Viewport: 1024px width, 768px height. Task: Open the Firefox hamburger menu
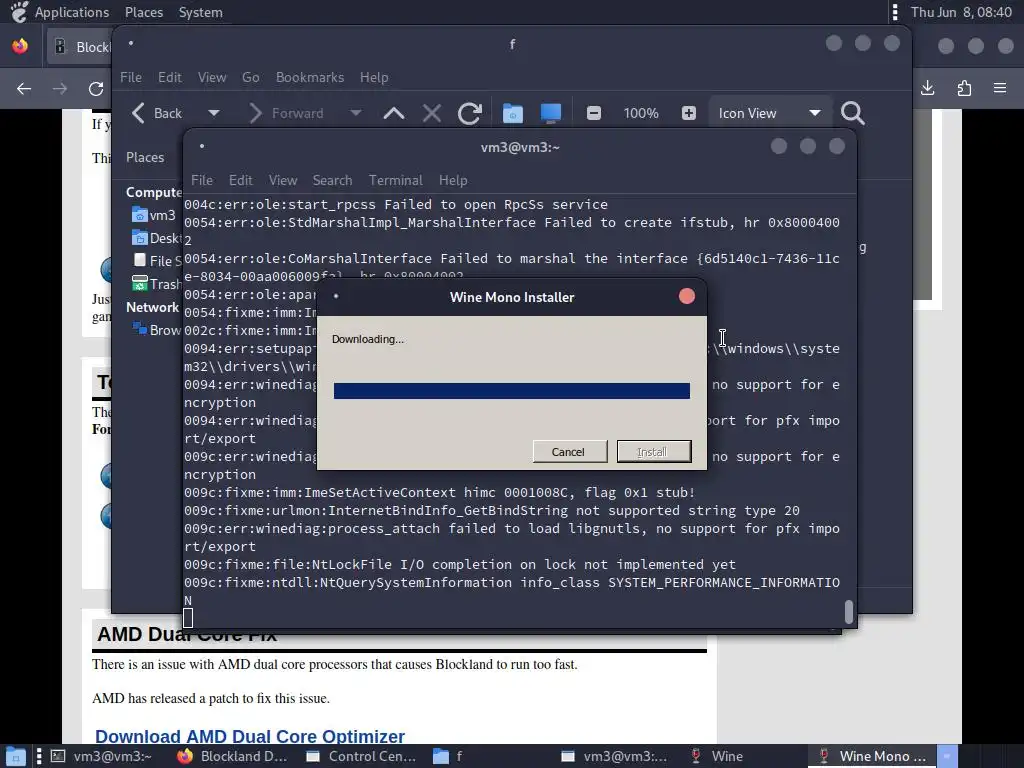pos(1000,88)
